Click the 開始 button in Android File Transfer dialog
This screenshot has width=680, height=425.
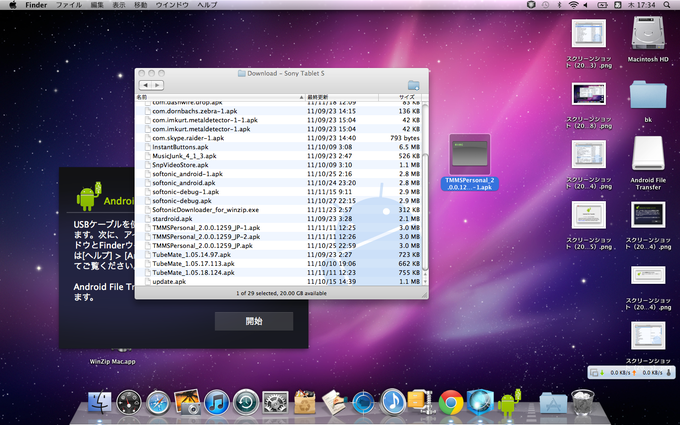click(x=254, y=321)
